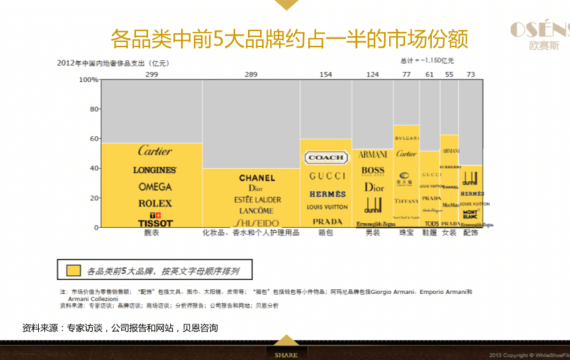Image resolution: width=570 pixels, height=360 pixels.
Task: Click the gray area of cosmetics column
Action: click(251, 124)
